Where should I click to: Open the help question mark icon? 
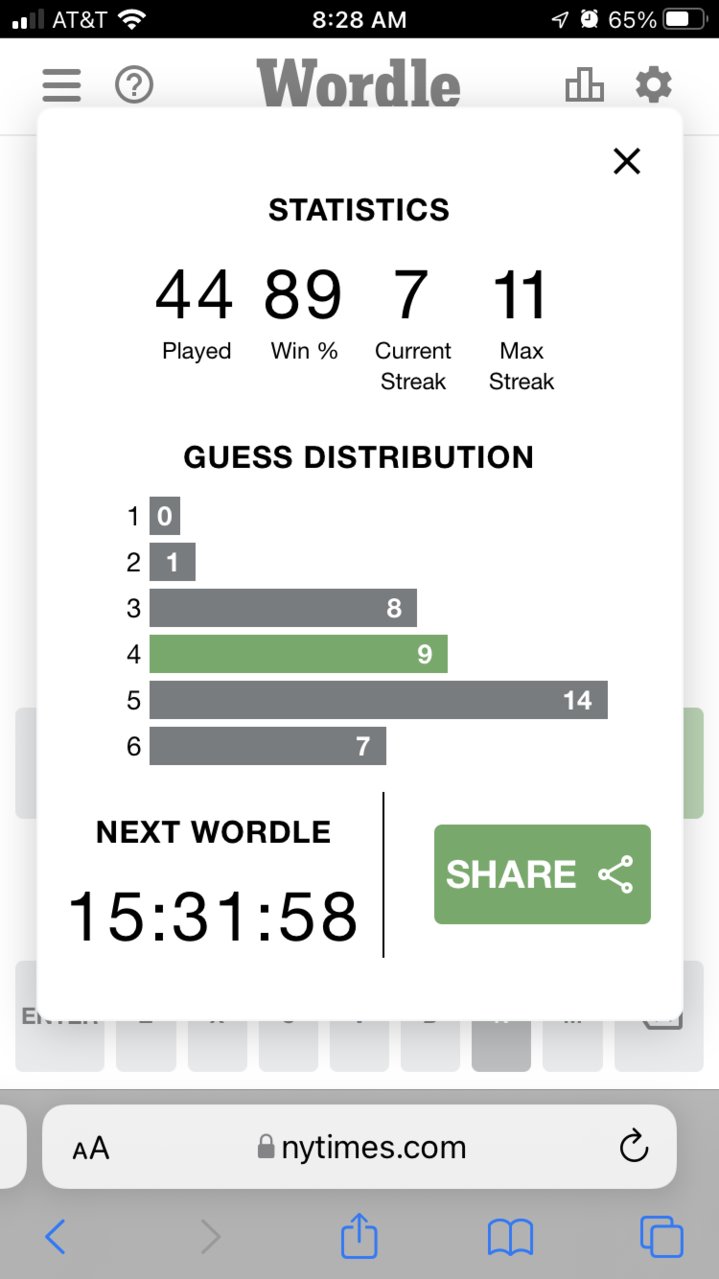point(134,85)
